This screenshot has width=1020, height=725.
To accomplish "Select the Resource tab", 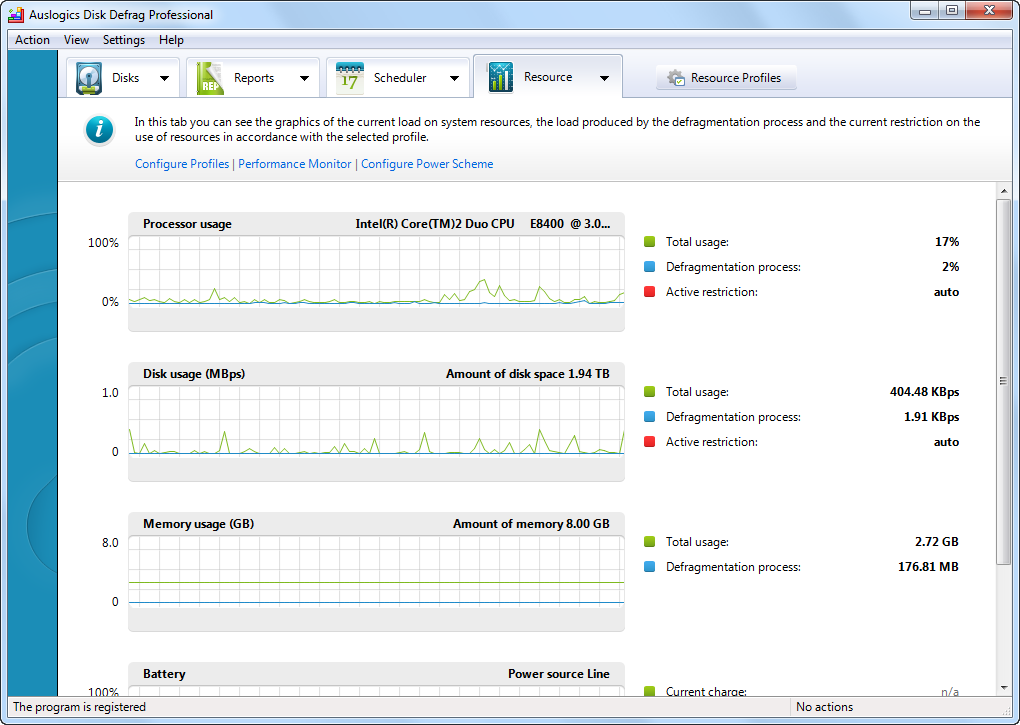I will click(x=548, y=76).
